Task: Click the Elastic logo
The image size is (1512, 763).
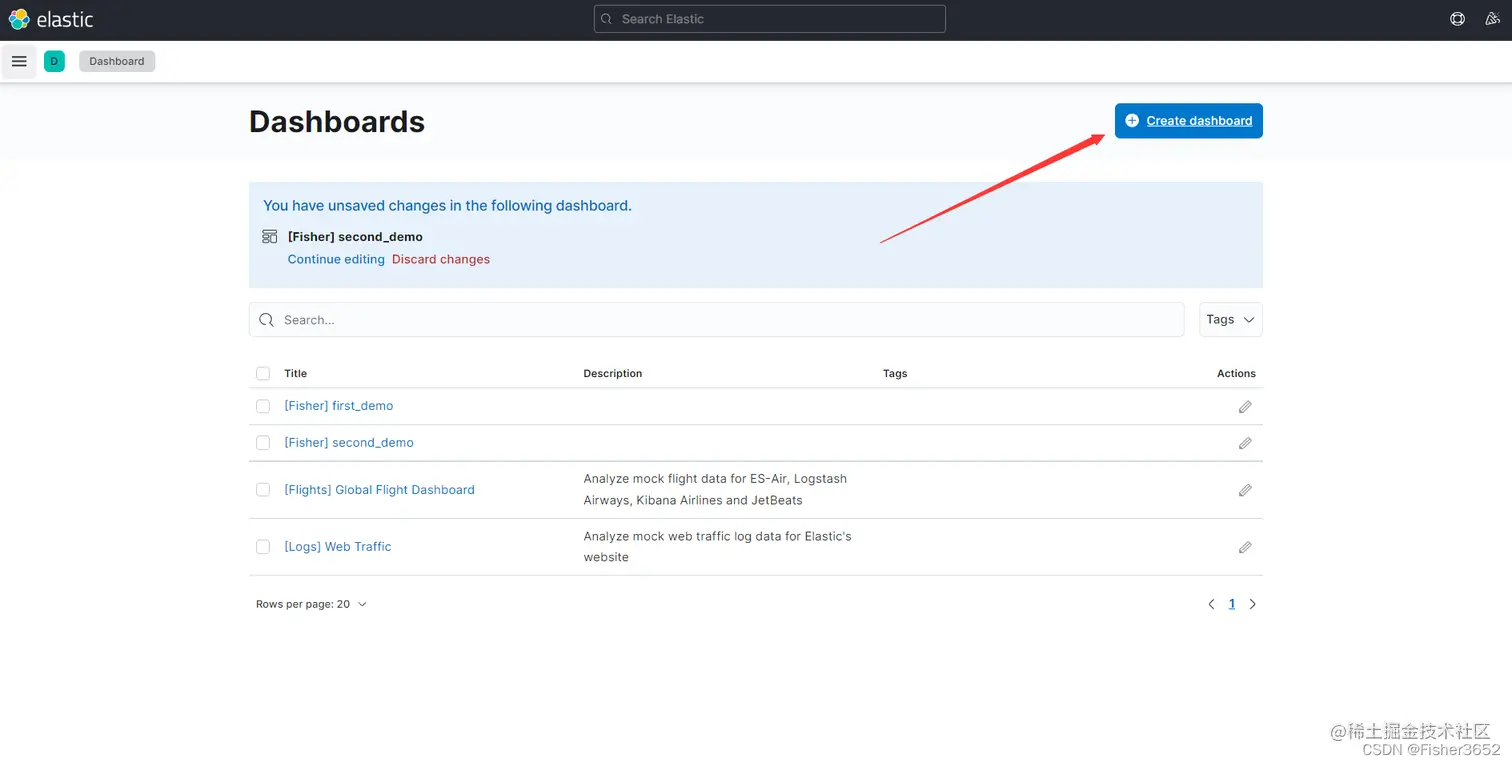Action: coord(51,19)
